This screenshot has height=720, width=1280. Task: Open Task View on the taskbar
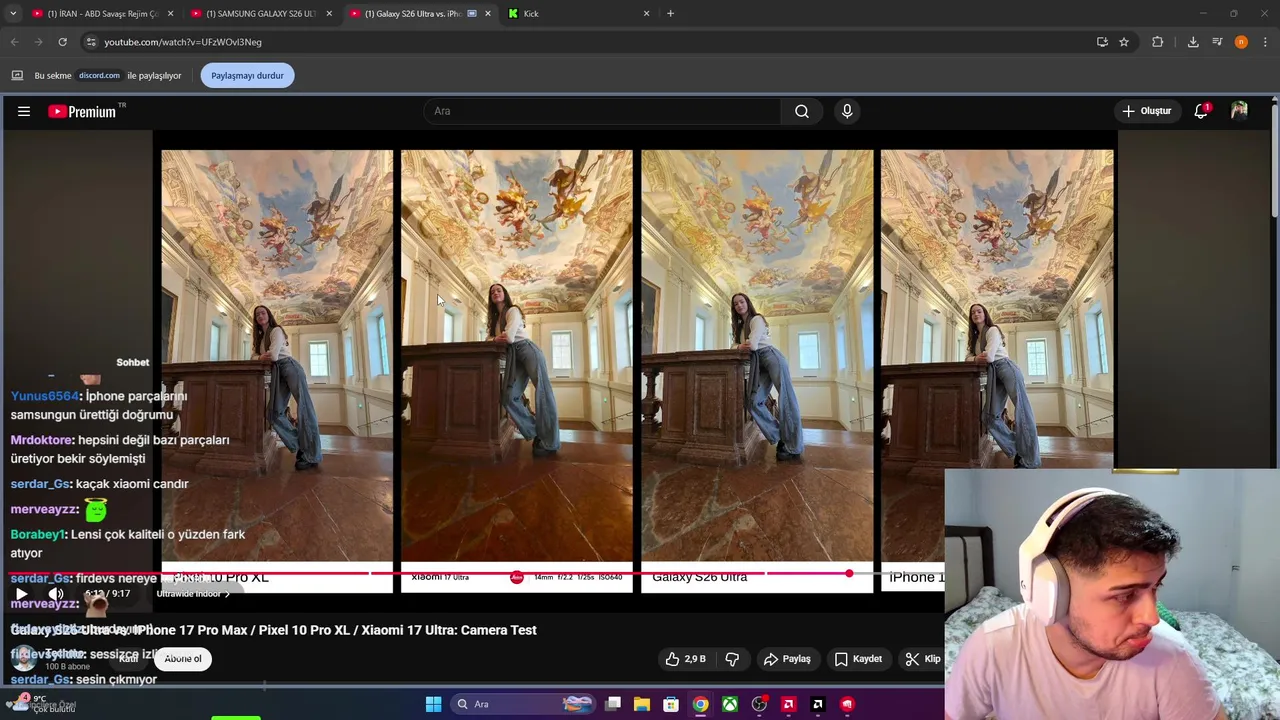[613, 704]
